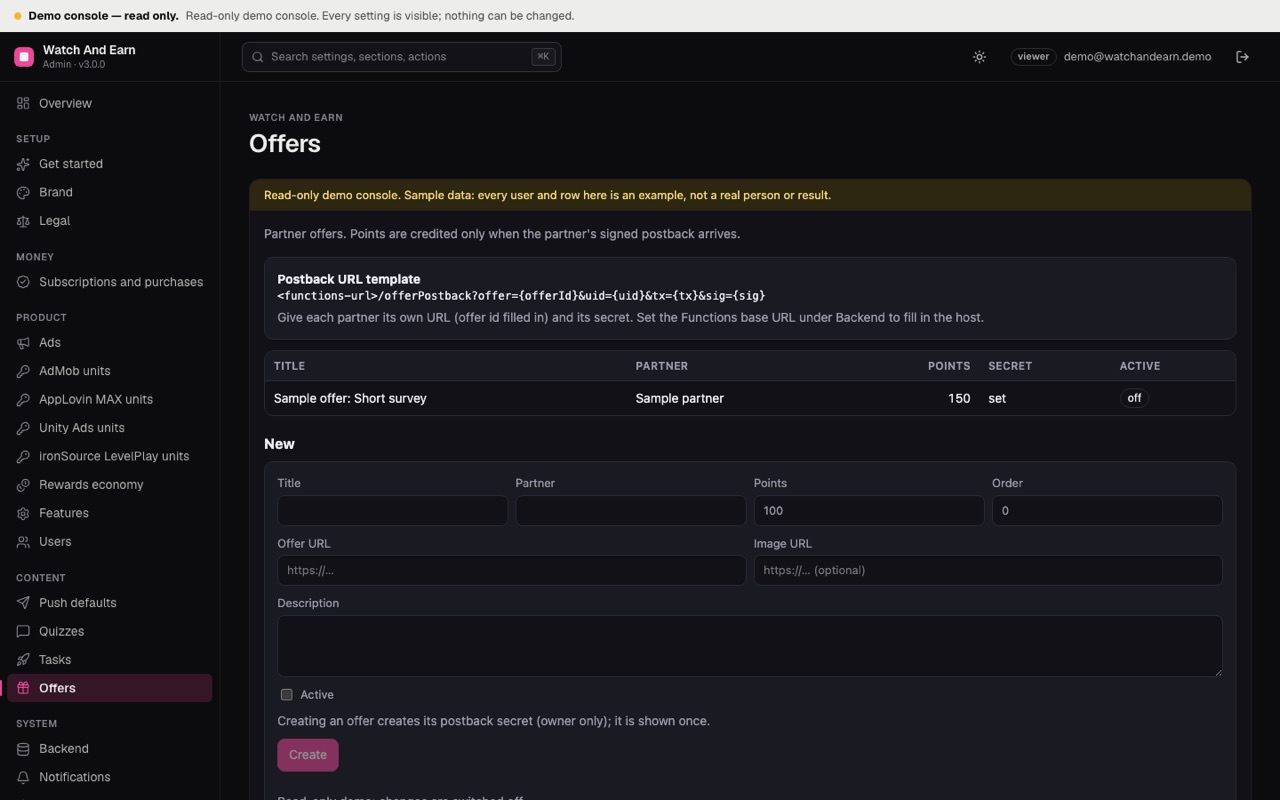Open AppLovin MAX units in sidebar
The image size is (1280, 800).
[x=110, y=399]
